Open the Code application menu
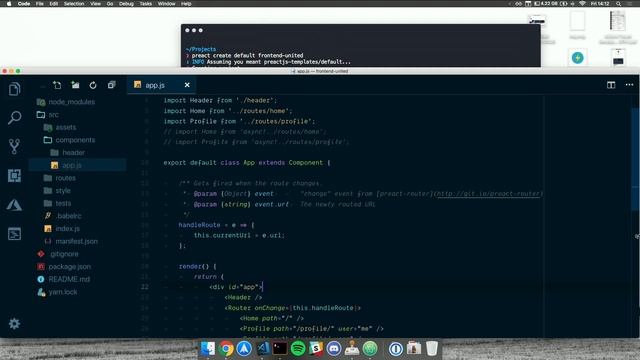640x360 pixels. coord(24,4)
